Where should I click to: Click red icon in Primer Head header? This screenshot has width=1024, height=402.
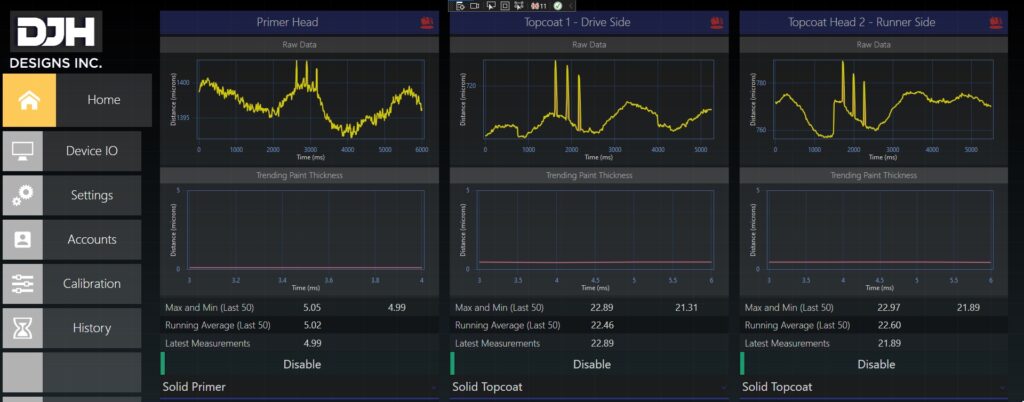(428, 22)
